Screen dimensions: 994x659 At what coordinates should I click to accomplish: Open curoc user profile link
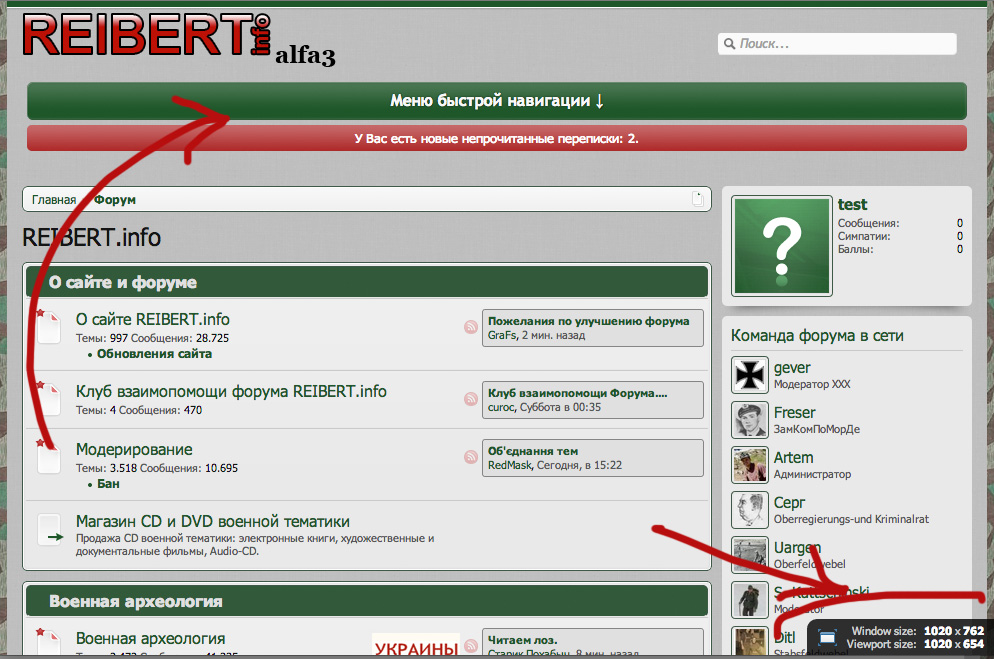[501, 407]
